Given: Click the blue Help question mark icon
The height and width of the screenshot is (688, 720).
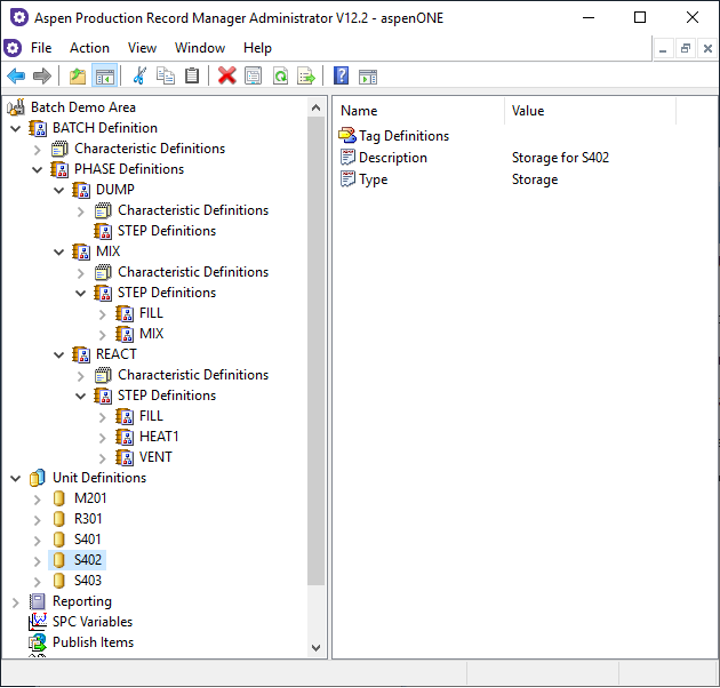Looking at the screenshot, I should (341, 76).
